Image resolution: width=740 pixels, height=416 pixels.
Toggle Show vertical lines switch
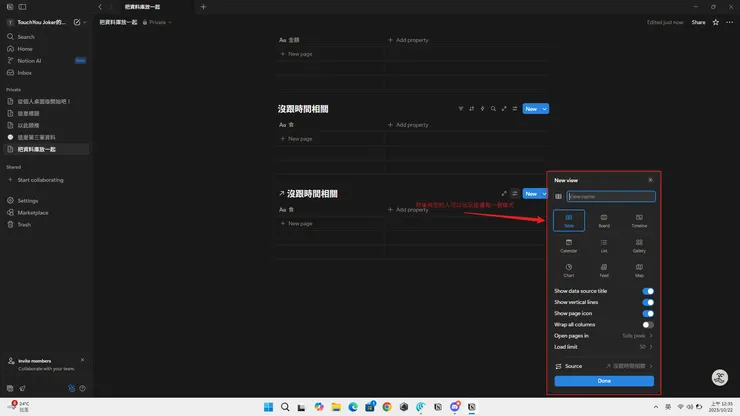point(648,302)
